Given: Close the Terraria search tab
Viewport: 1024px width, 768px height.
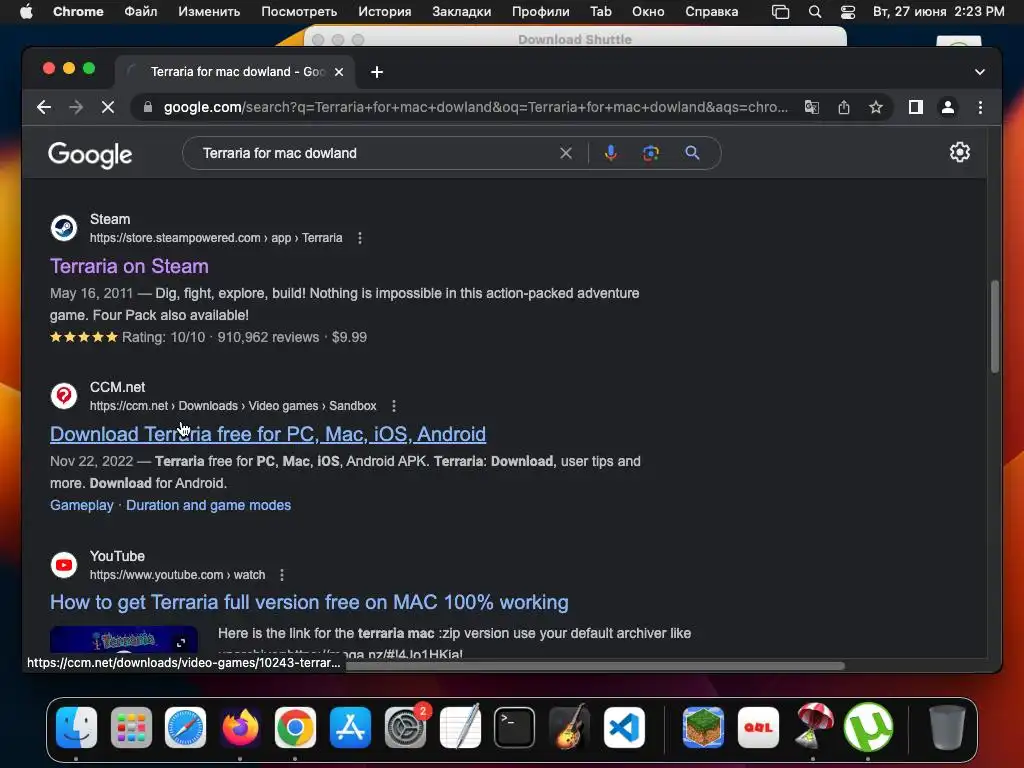Looking at the screenshot, I should pos(339,72).
